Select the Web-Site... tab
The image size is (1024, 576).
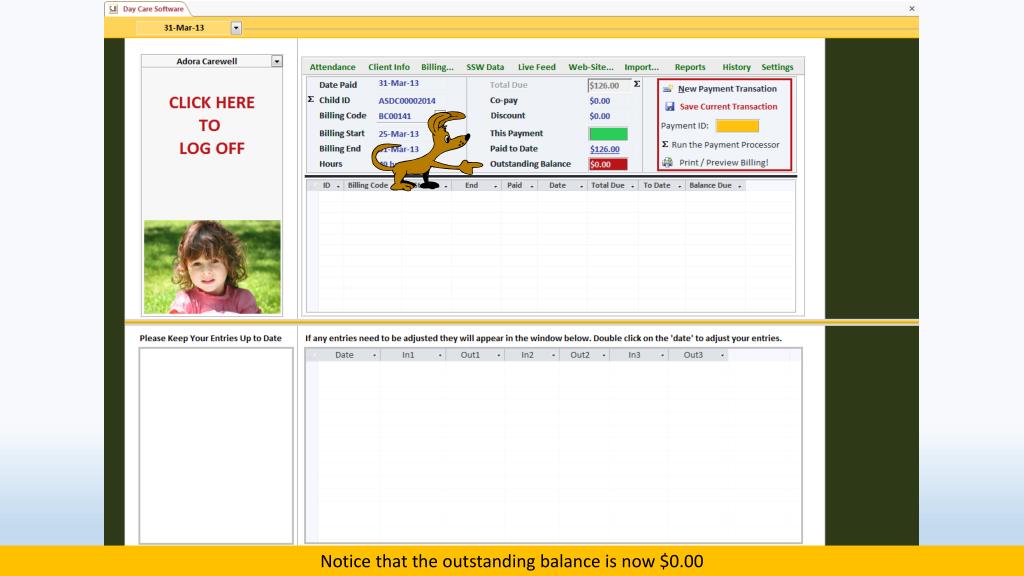(x=591, y=67)
